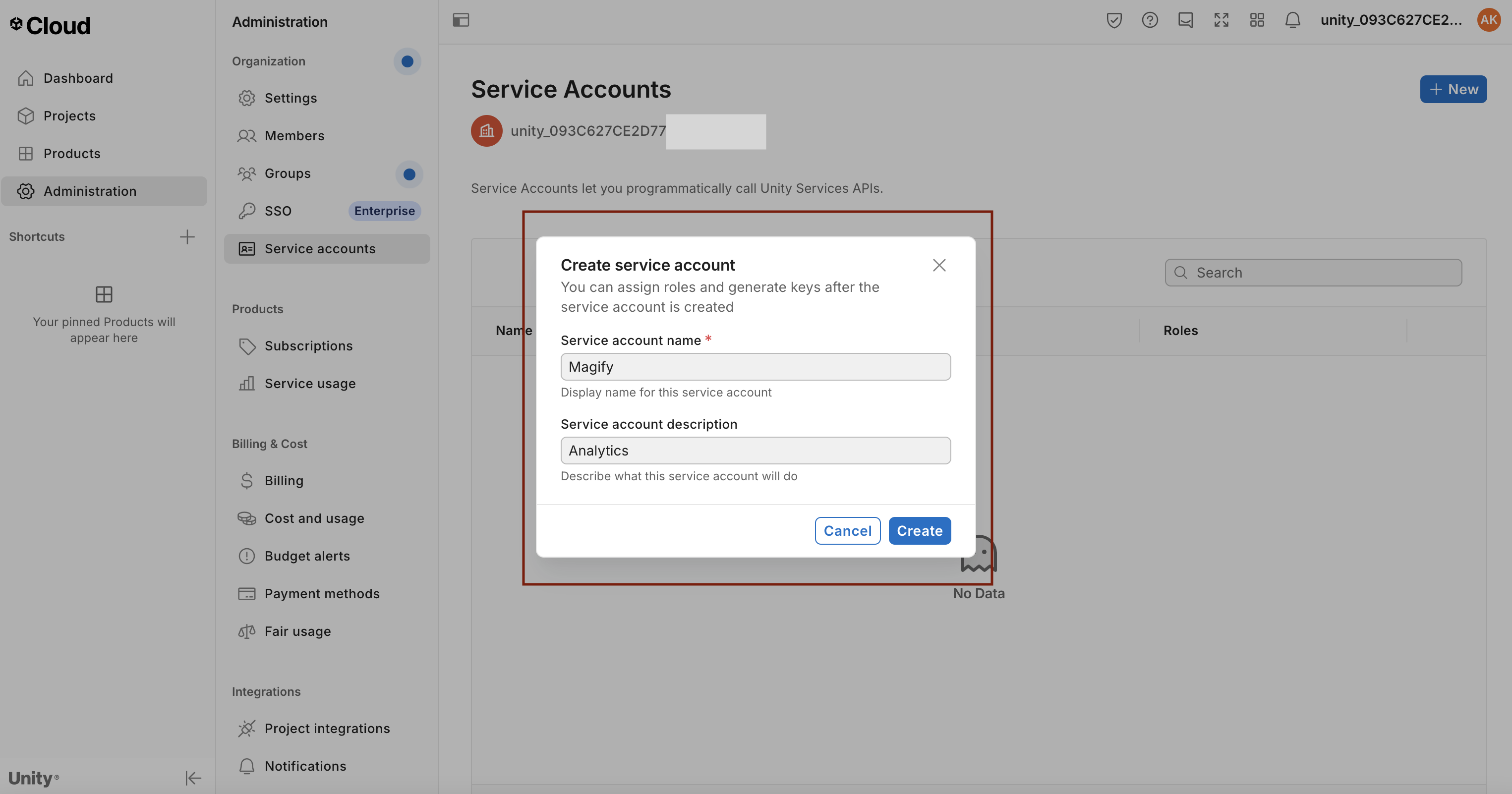Click the Enterprise badge next to SSO
1512x794 pixels.
(x=385, y=211)
